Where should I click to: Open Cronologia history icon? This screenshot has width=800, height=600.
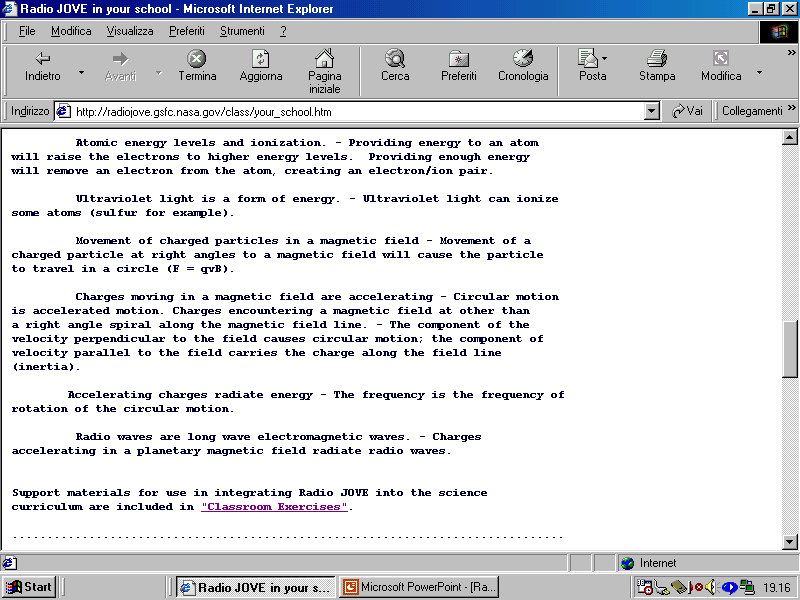[x=523, y=59]
